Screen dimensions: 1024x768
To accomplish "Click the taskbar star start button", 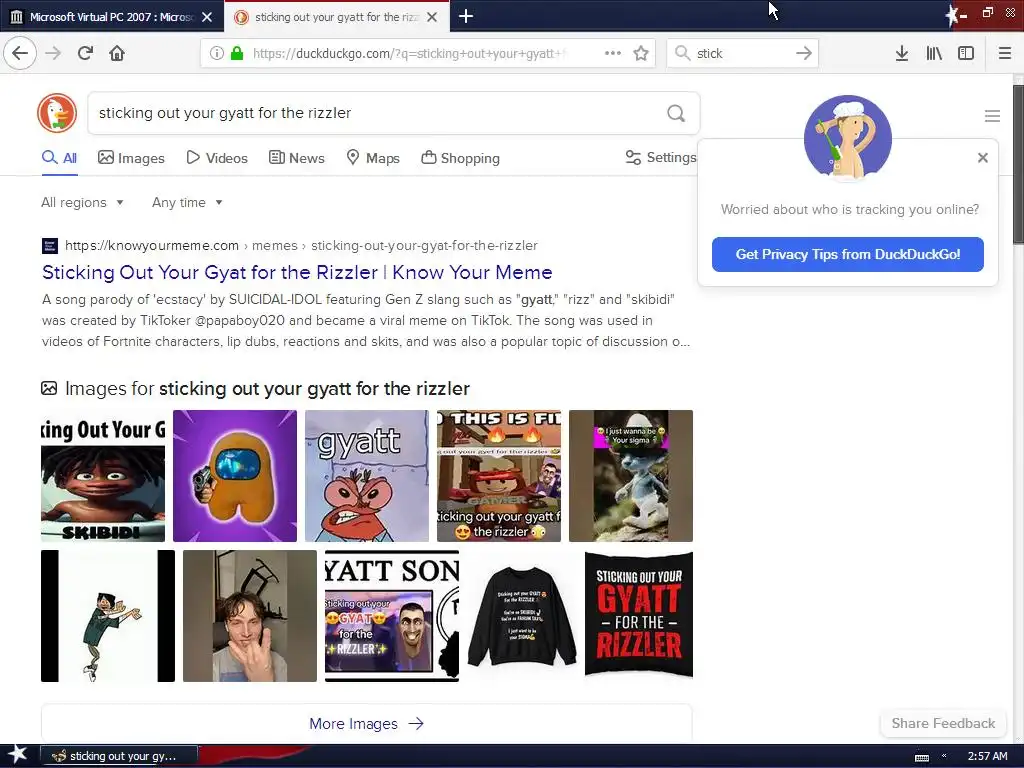I will (18, 755).
